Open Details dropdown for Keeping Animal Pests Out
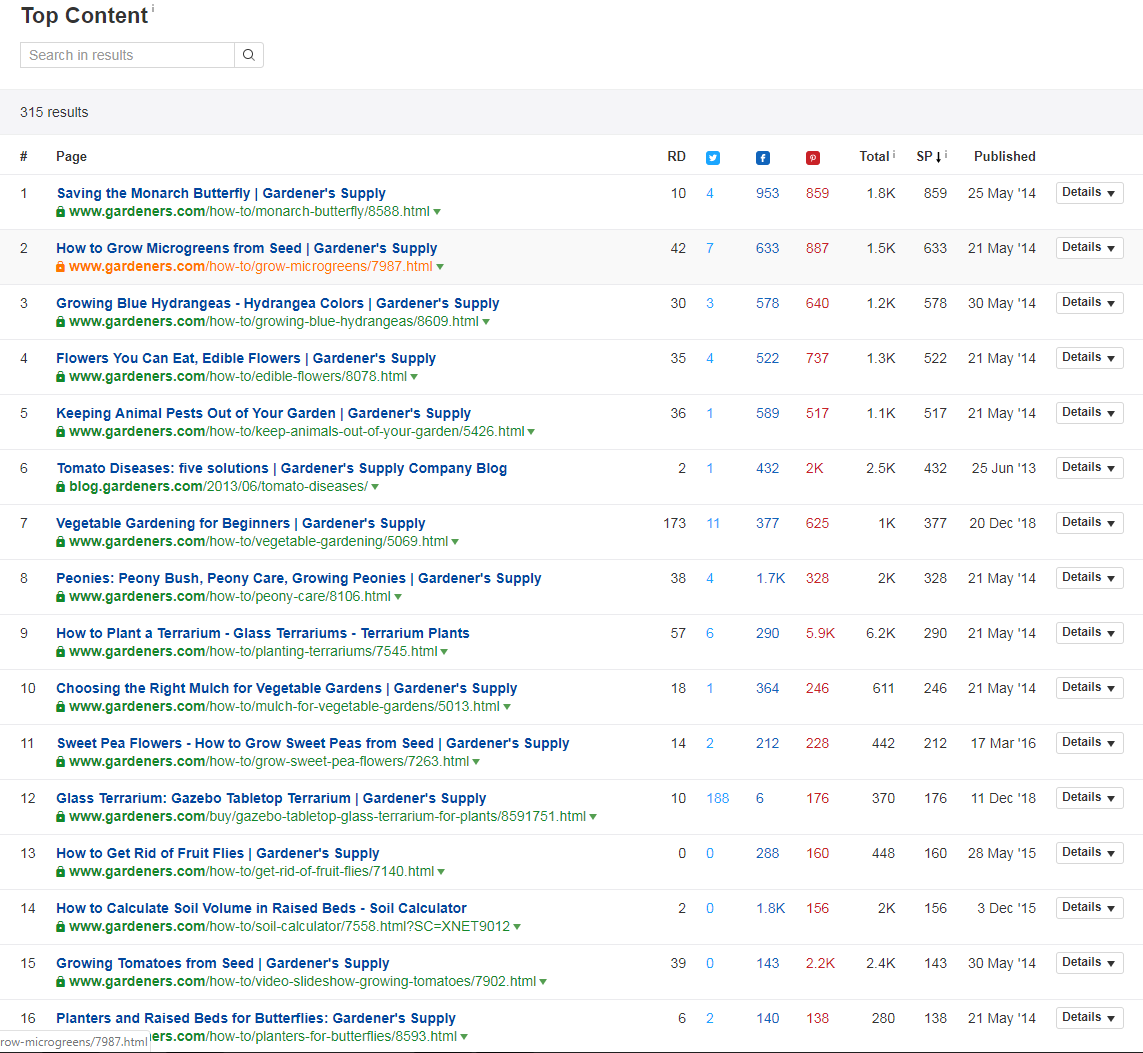1143x1053 pixels. 1089,412
